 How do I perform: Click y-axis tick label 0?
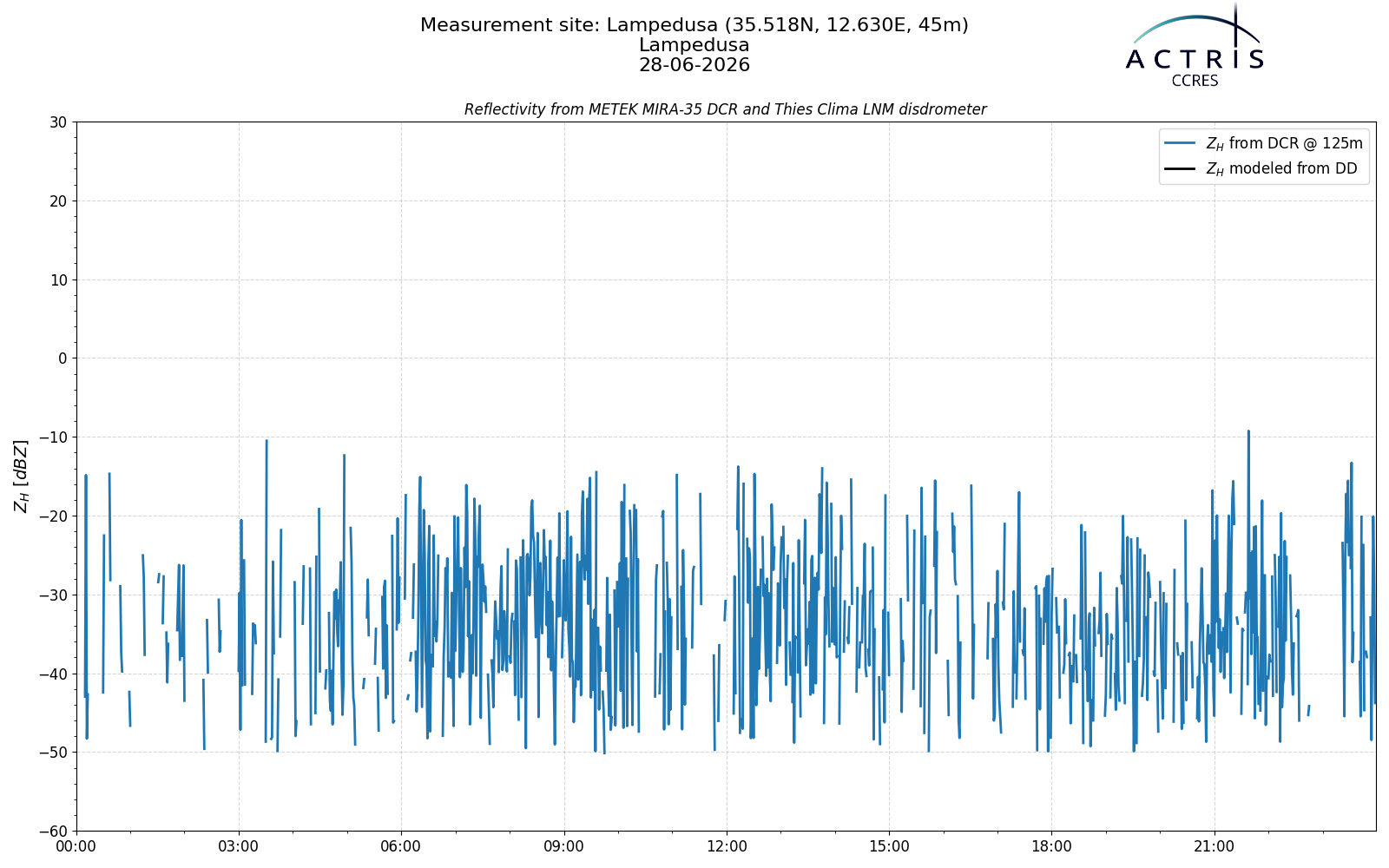pos(63,358)
